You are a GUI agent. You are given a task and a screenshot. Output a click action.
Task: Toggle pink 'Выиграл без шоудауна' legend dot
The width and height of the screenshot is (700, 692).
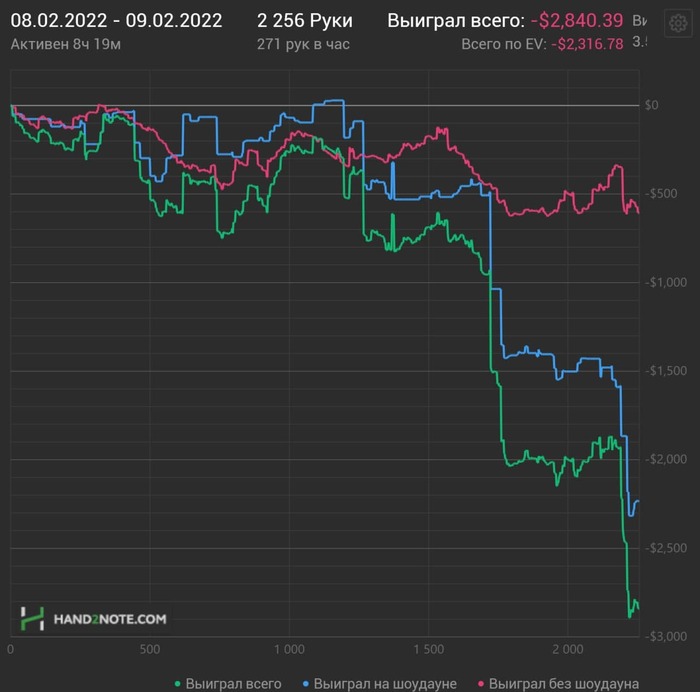[481, 684]
